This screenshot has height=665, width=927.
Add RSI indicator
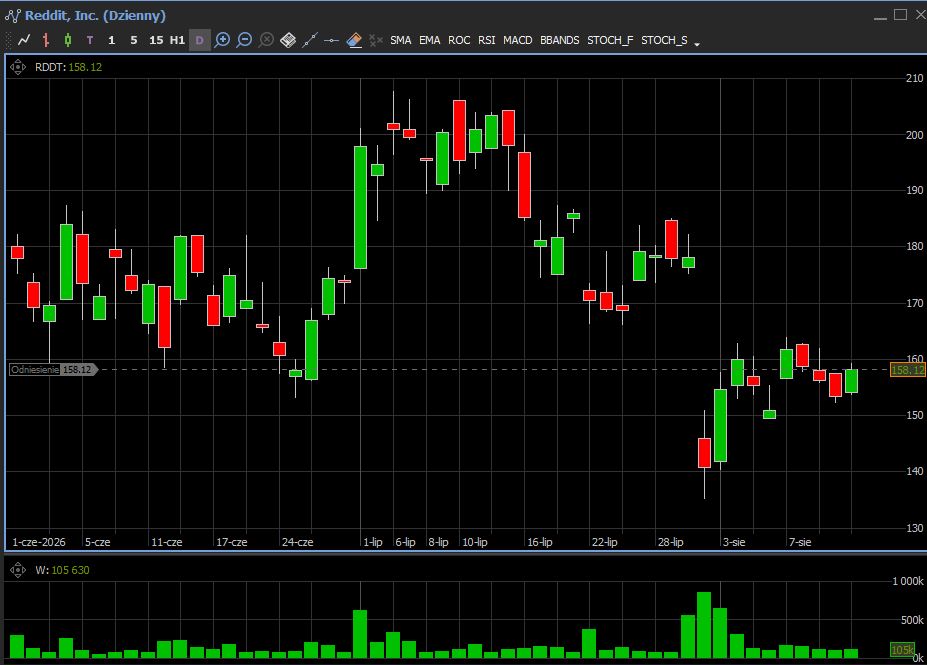tap(487, 40)
